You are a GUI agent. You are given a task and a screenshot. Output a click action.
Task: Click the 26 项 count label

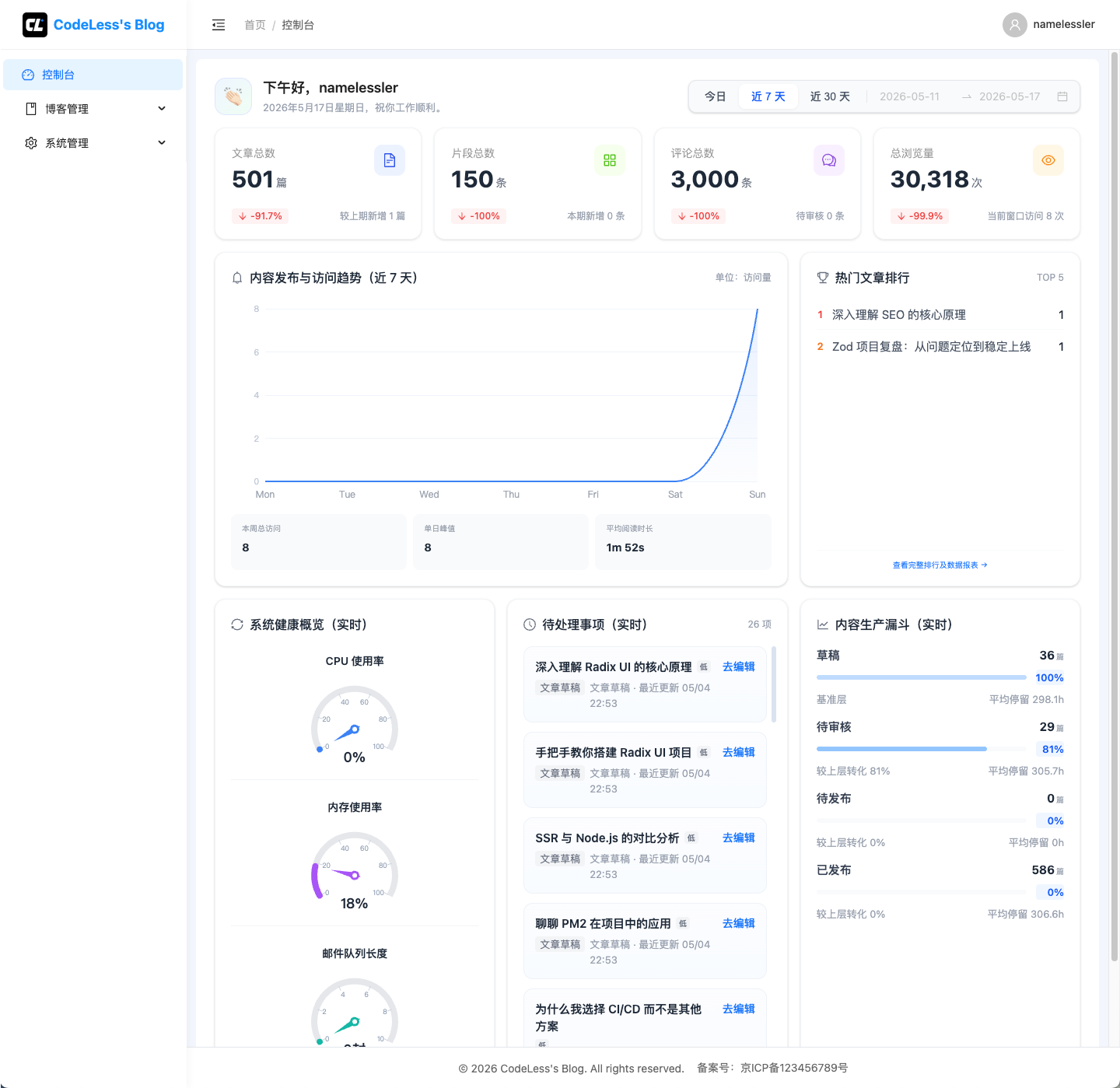(x=760, y=624)
